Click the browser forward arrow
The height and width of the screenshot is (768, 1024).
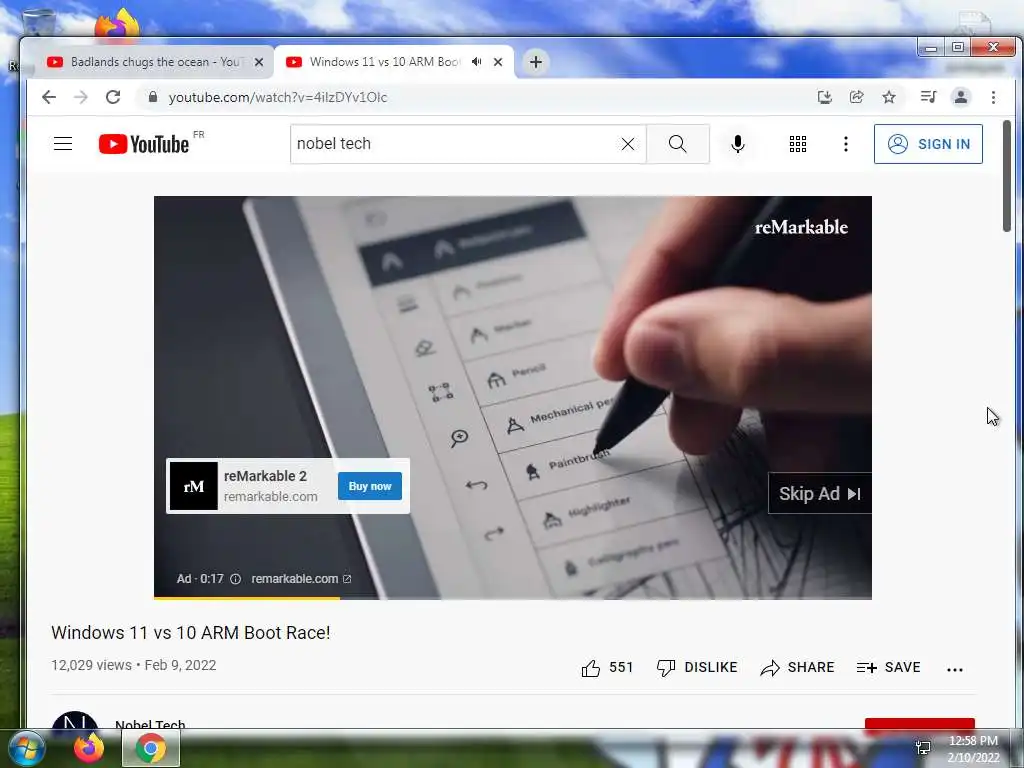coord(81,97)
